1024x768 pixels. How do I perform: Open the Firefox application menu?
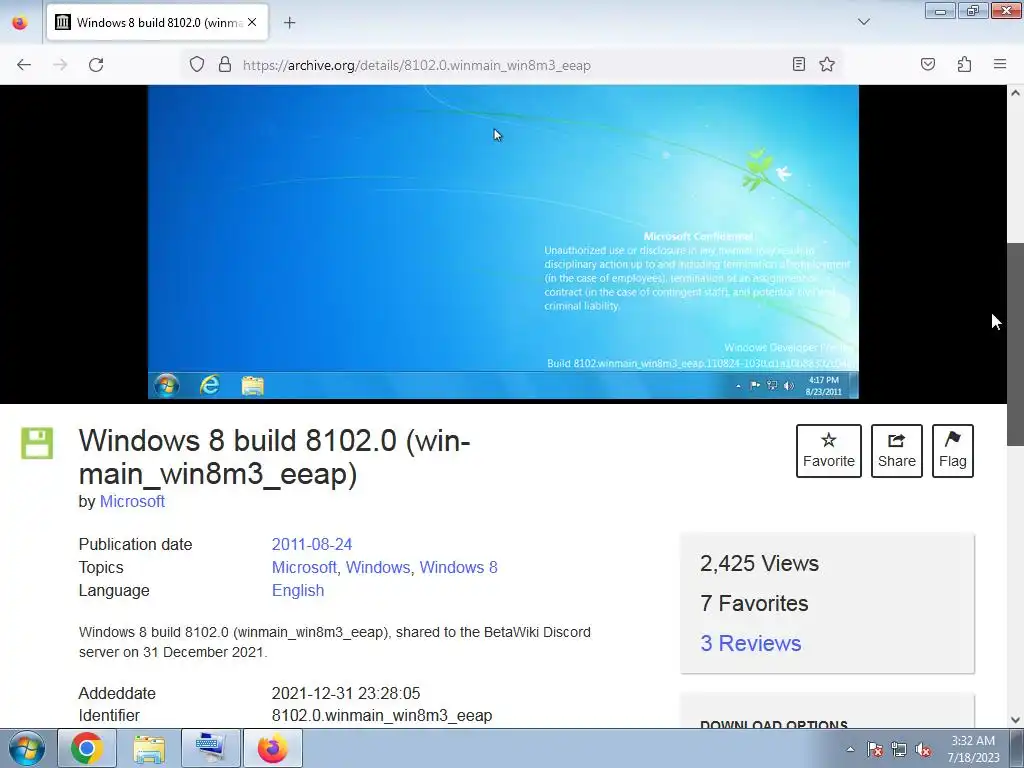(1000, 64)
